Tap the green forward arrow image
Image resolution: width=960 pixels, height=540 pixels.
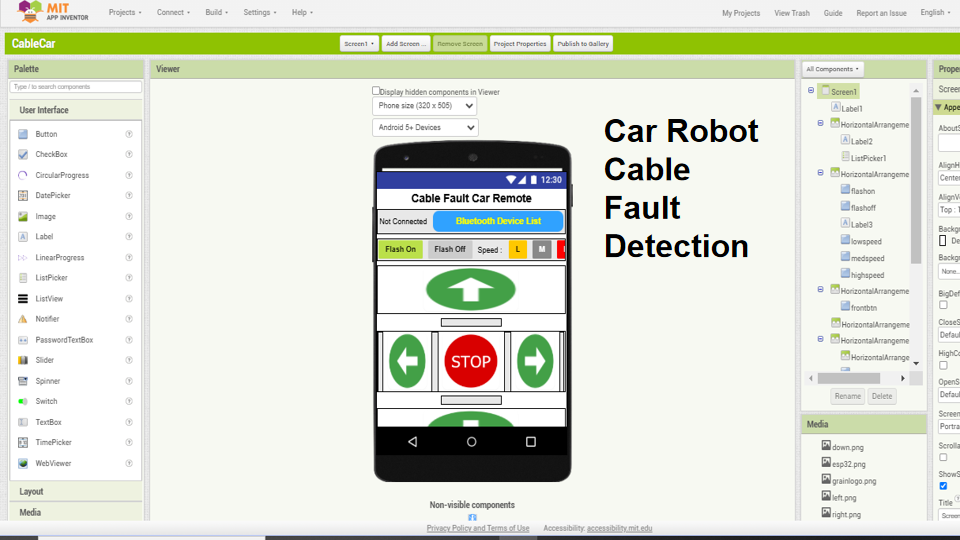(471, 290)
